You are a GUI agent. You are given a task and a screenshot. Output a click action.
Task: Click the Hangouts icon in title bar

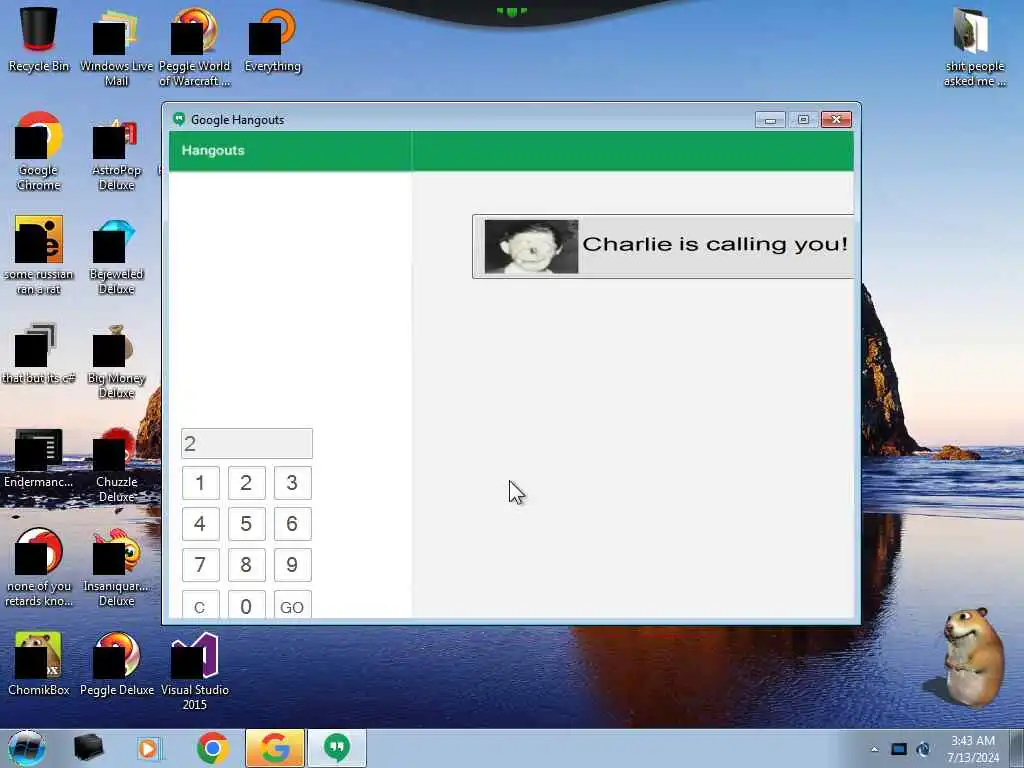(179, 119)
